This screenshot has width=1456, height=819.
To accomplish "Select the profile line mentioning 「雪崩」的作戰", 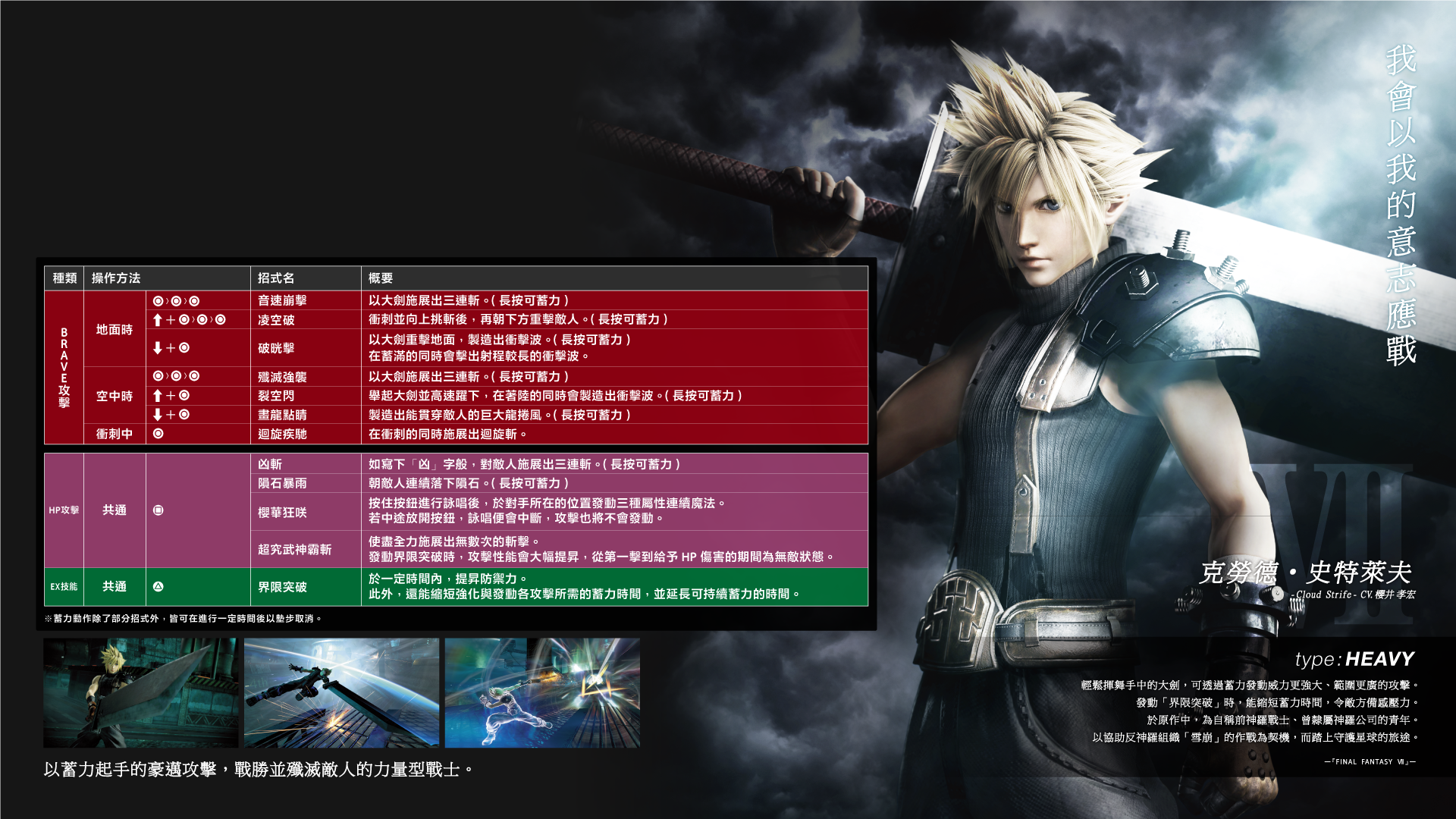I will (x=1255, y=737).
